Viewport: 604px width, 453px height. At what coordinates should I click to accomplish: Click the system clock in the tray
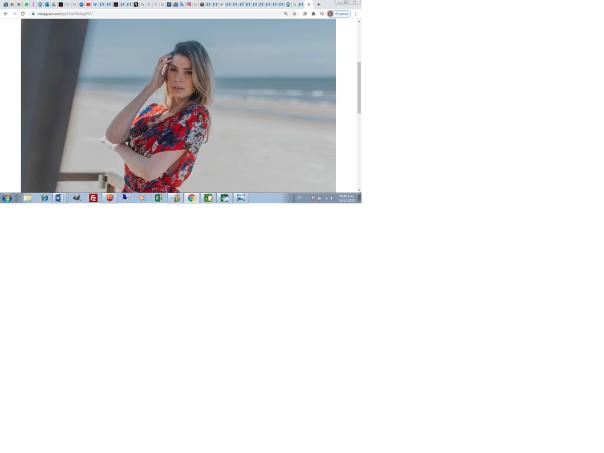[345, 198]
